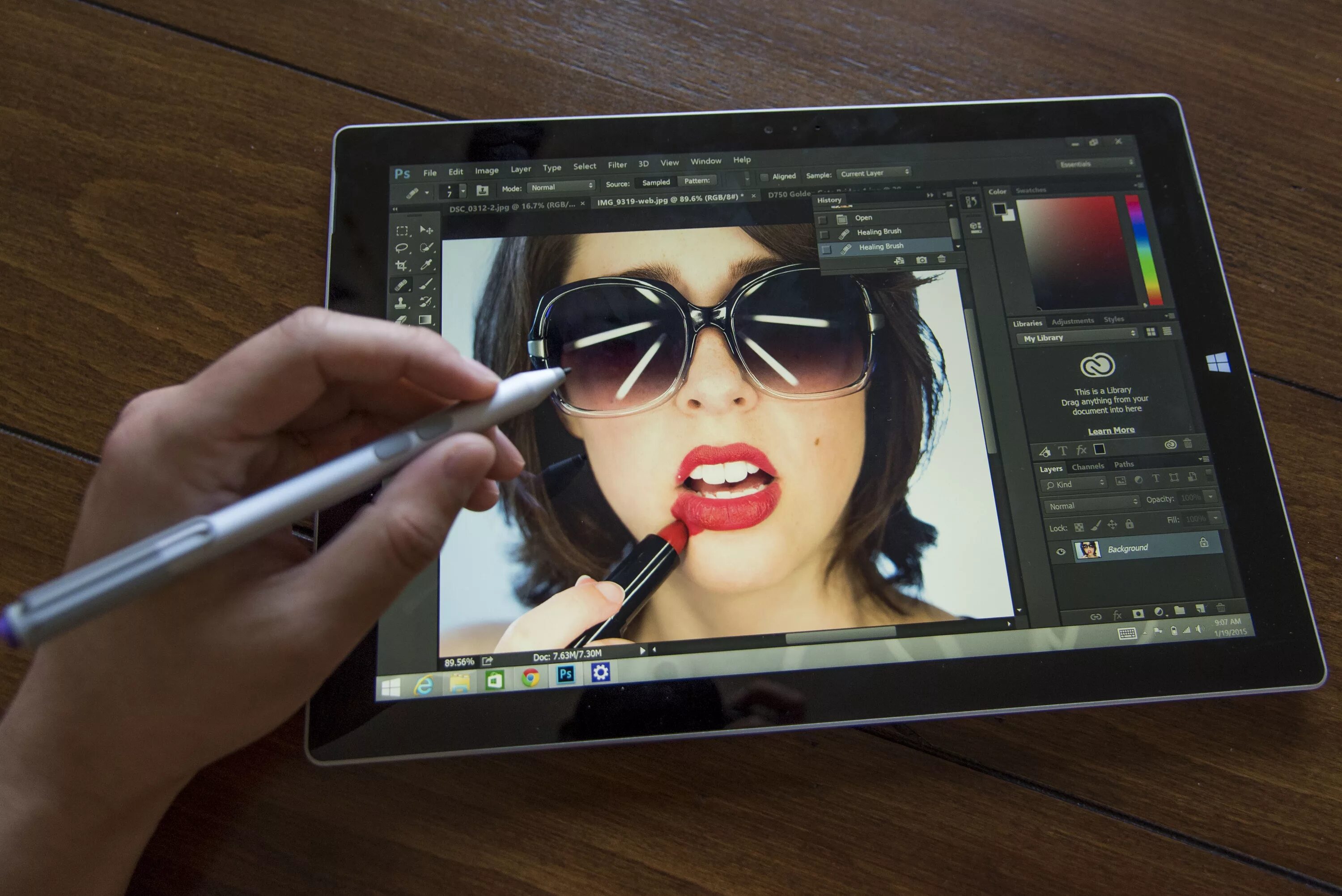This screenshot has width=1342, height=896.
Task: Select the Eyedropper tool
Action: [426, 264]
